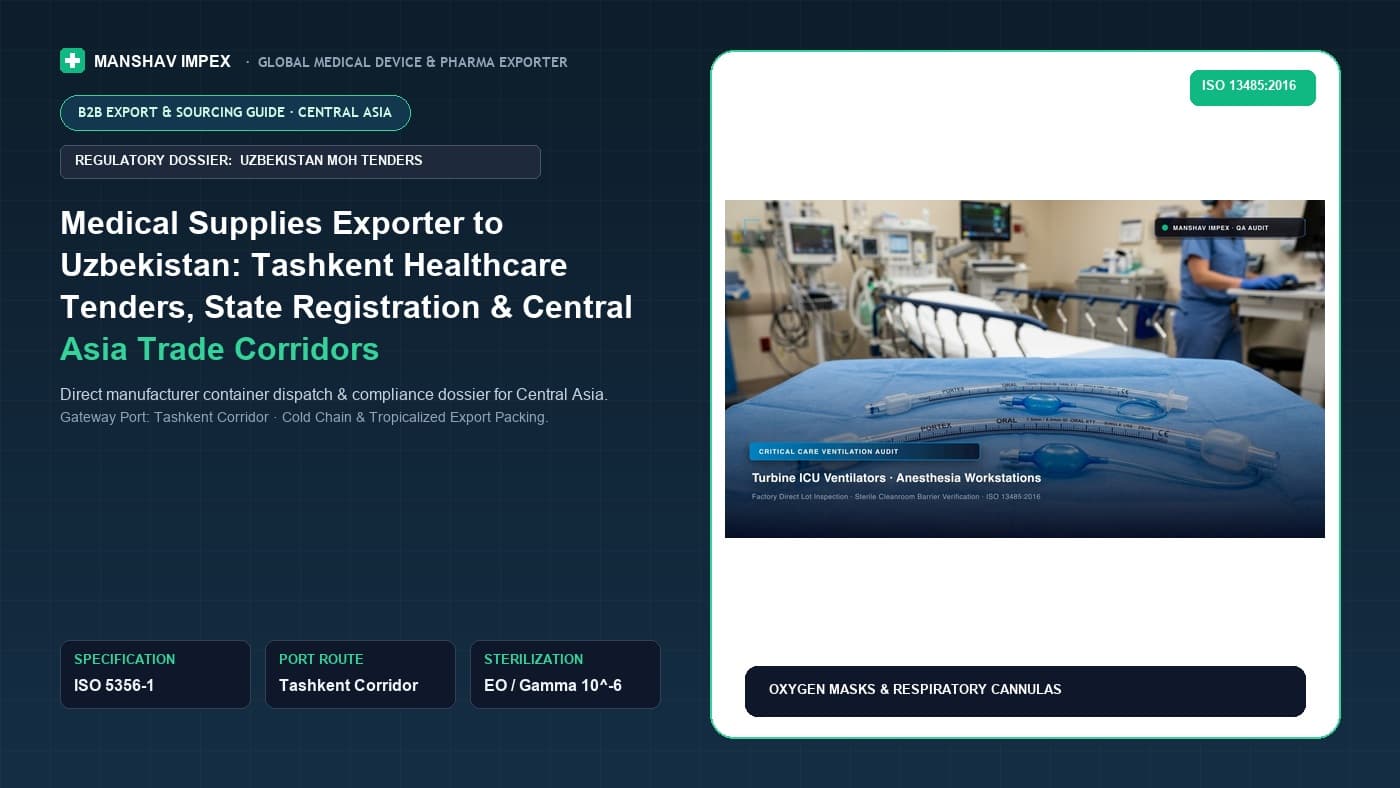This screenshot has width=1400, height=788.
Task: Click the green medical cross logo icon
Action: click(72, 61)
